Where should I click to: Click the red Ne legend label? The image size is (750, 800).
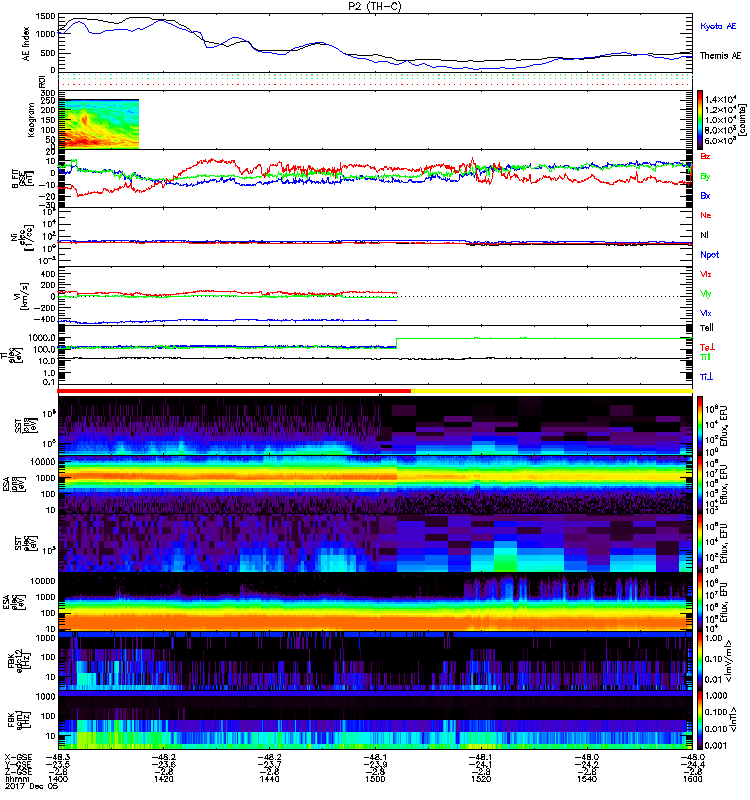pos(706,215)
